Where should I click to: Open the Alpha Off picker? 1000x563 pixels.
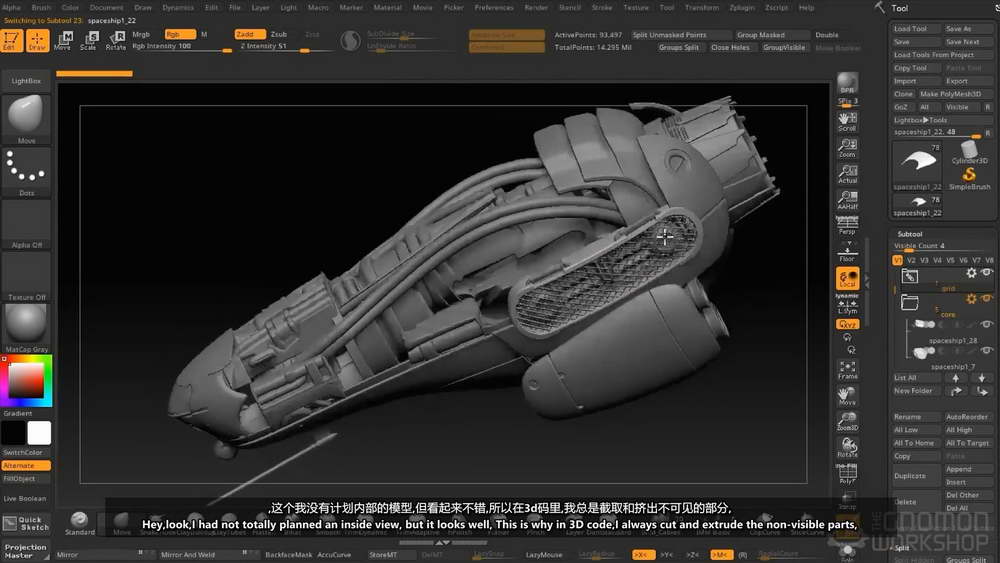pyautogui.click(x=26, y=224)
